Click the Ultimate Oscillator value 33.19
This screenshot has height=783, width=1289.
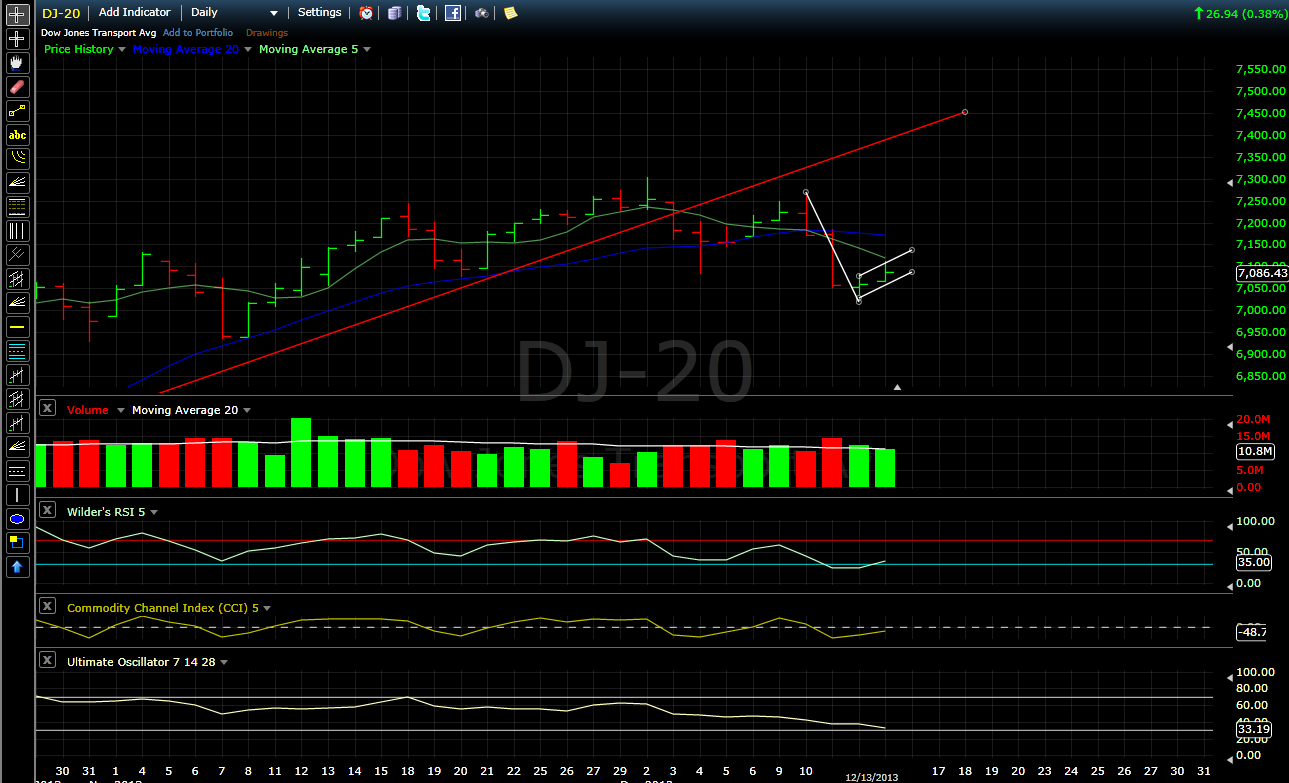coord(1254,729)
